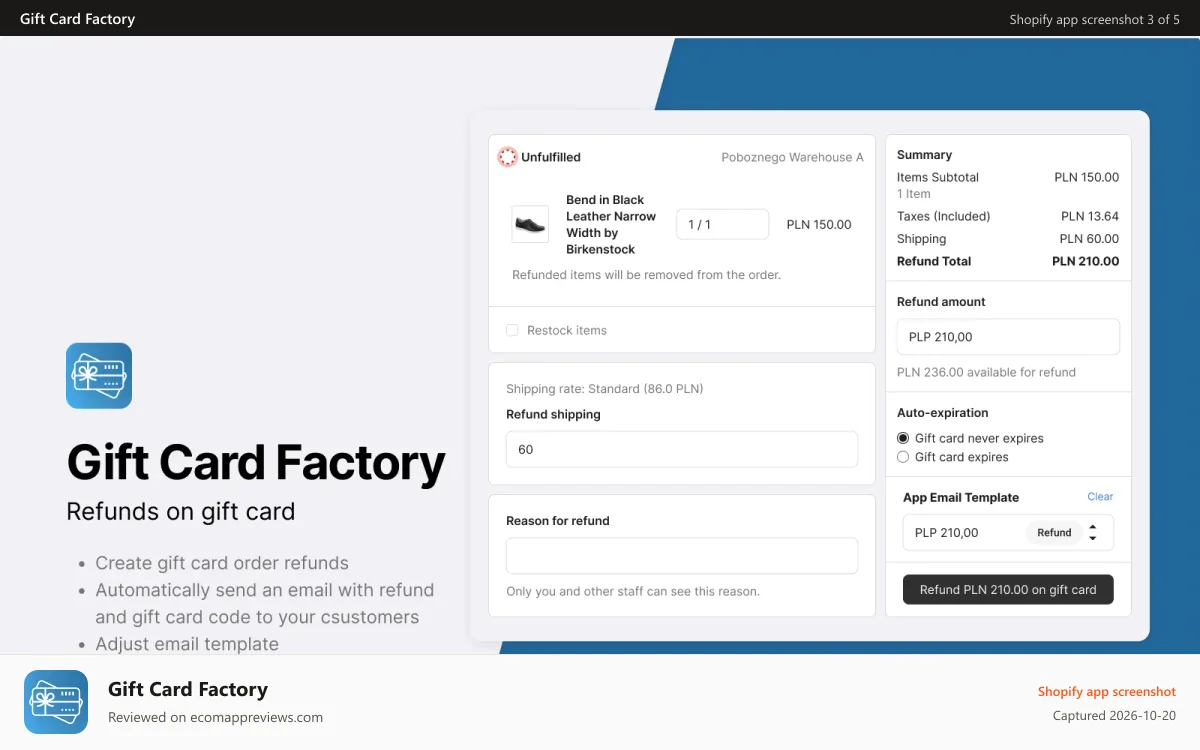Click the 1 / 1 quantity field
Screen dimensions: 1200x750
tap(723, 224)
